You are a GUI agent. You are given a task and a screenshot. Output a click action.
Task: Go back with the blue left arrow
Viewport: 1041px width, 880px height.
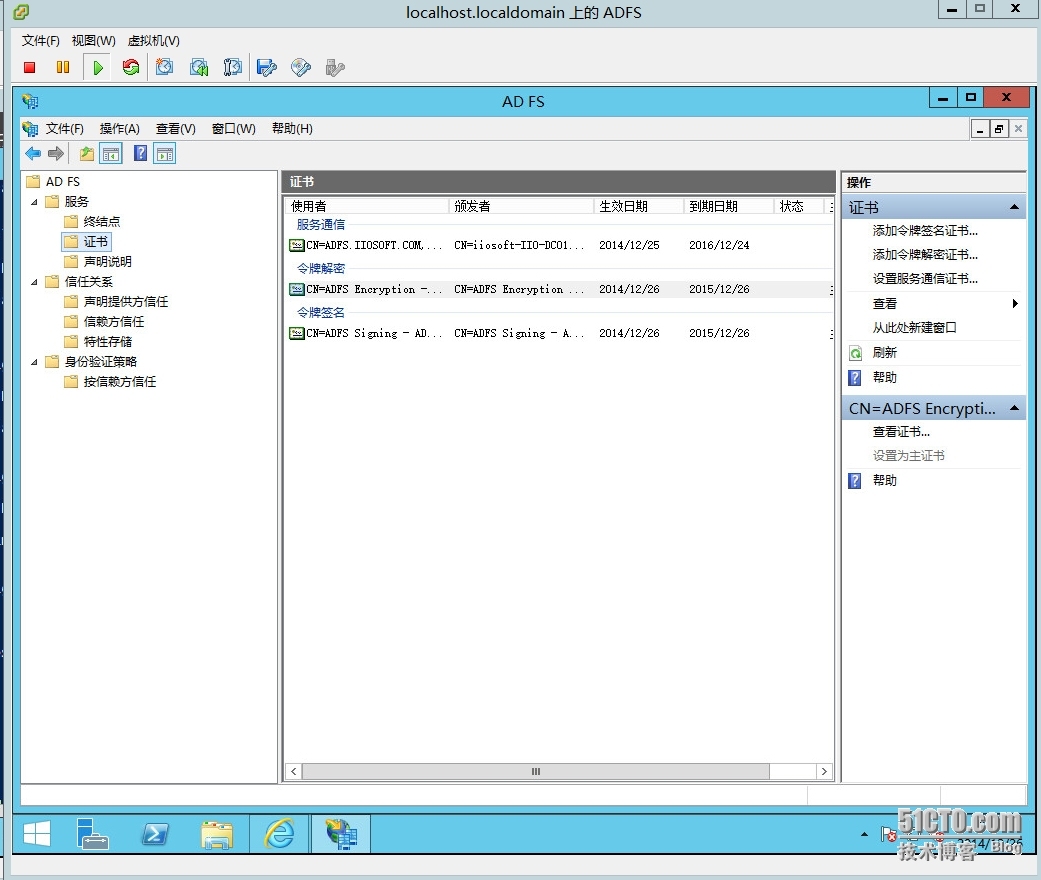(33, 153)
